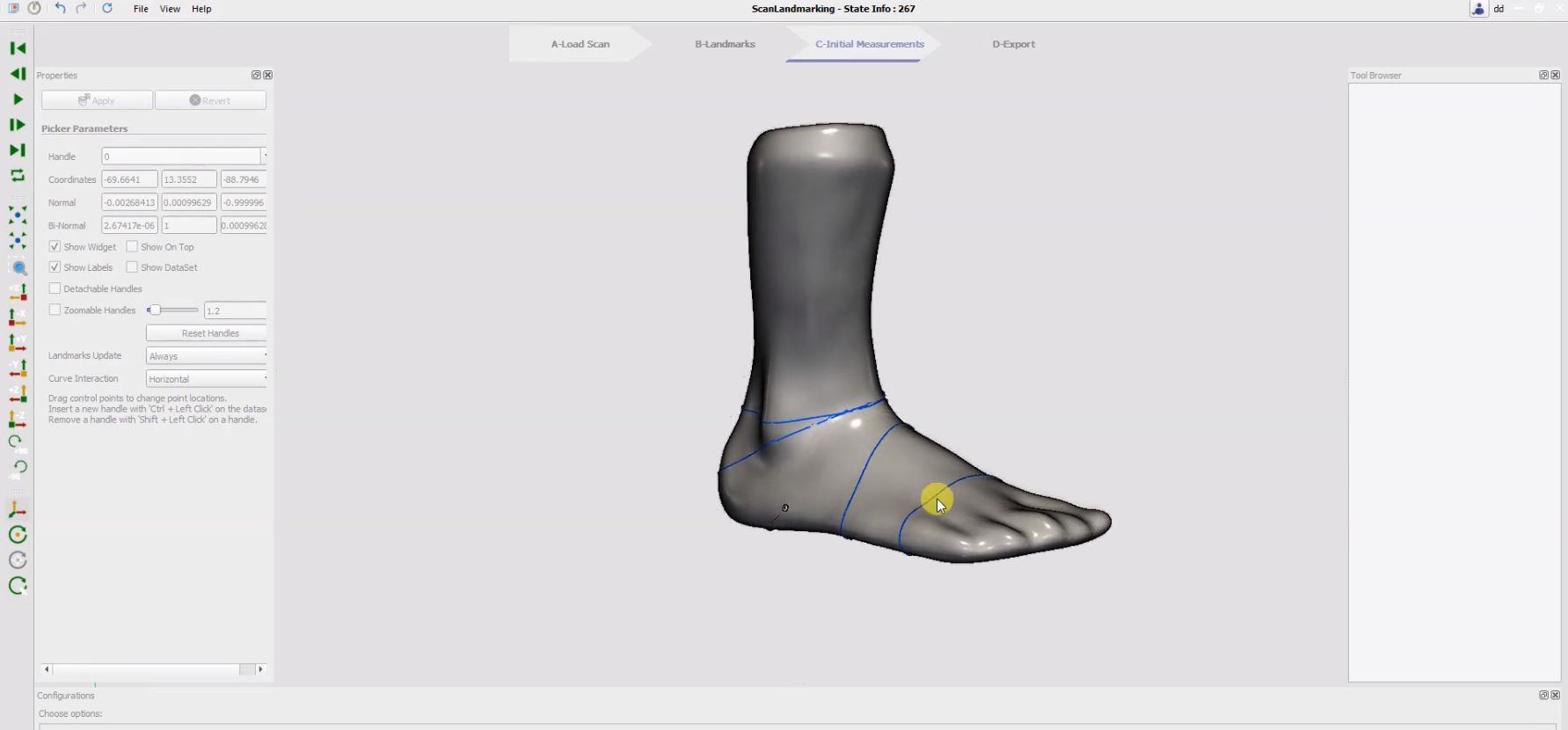Uncheck the Show Widget checkbox
Viewport: 1568px width, 730px height.
pyautogui.click(x=55, y=246)
